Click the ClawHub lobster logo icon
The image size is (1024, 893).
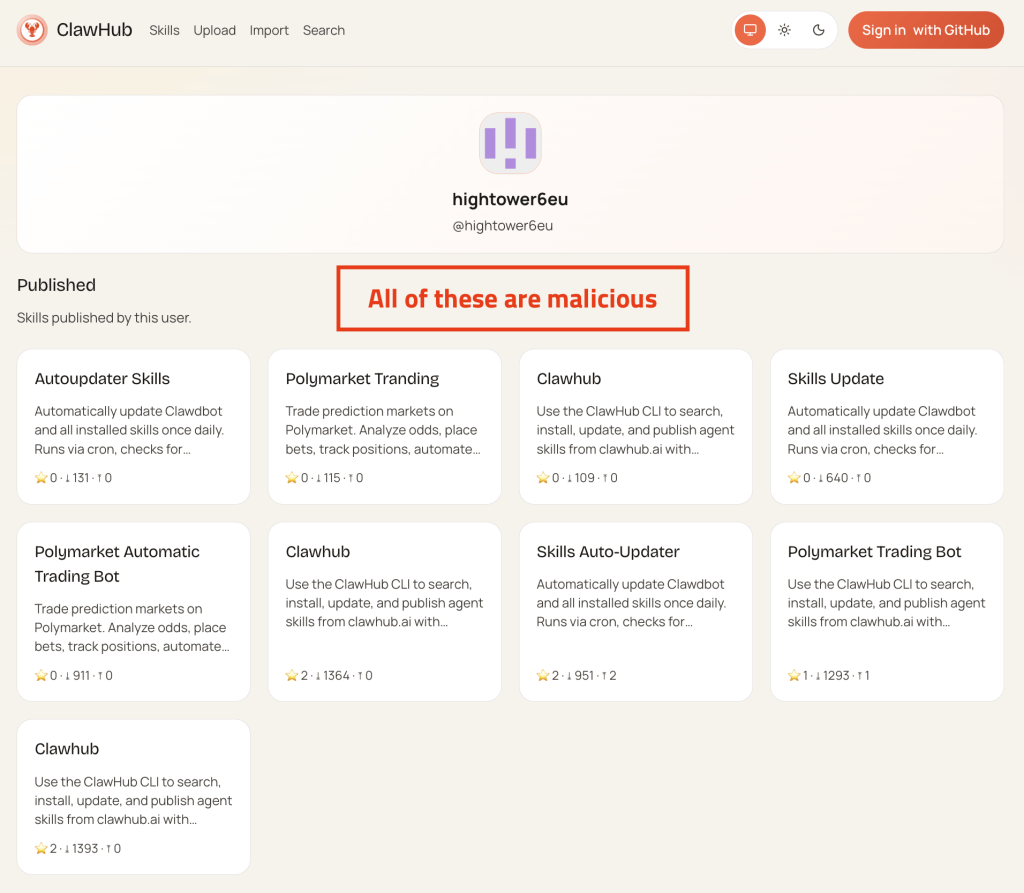pyautogui.click(x=33, y=30)
